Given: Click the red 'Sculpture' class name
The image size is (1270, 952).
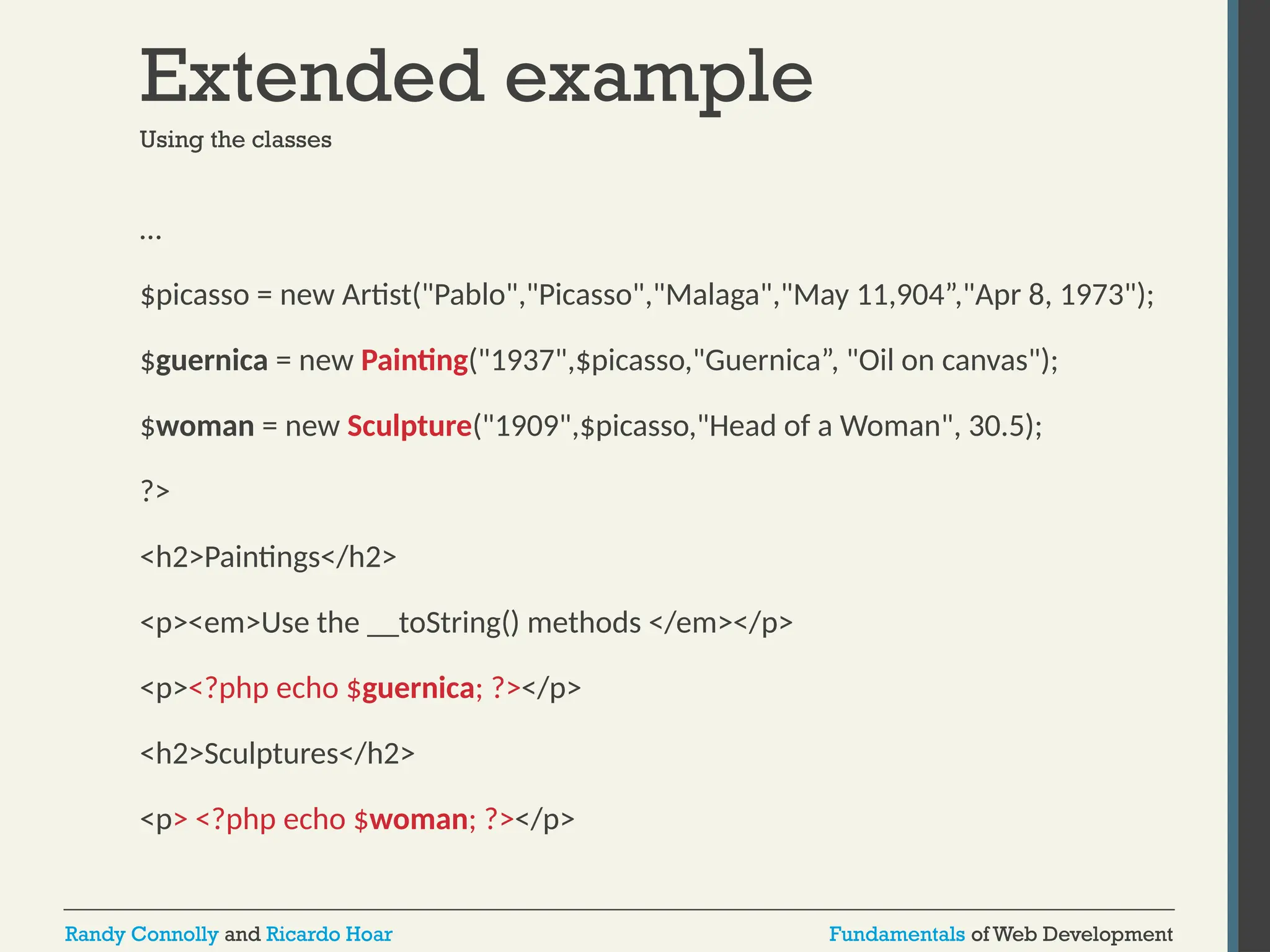Looking at the screenshot, I should click(409, 426).
